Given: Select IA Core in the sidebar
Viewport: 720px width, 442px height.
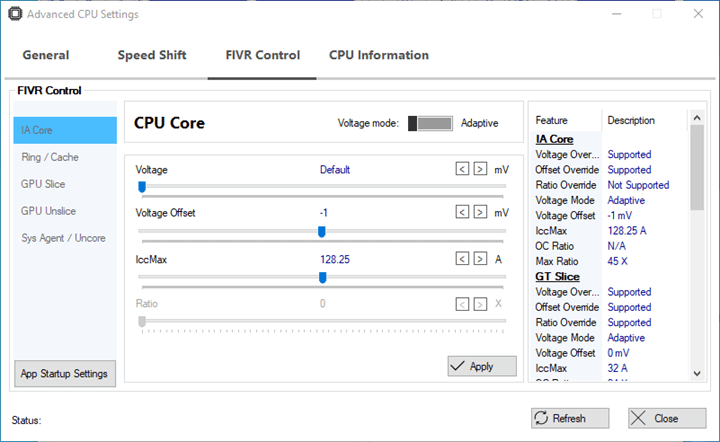Looking at the screenshot, I should [x=65, y=130].
